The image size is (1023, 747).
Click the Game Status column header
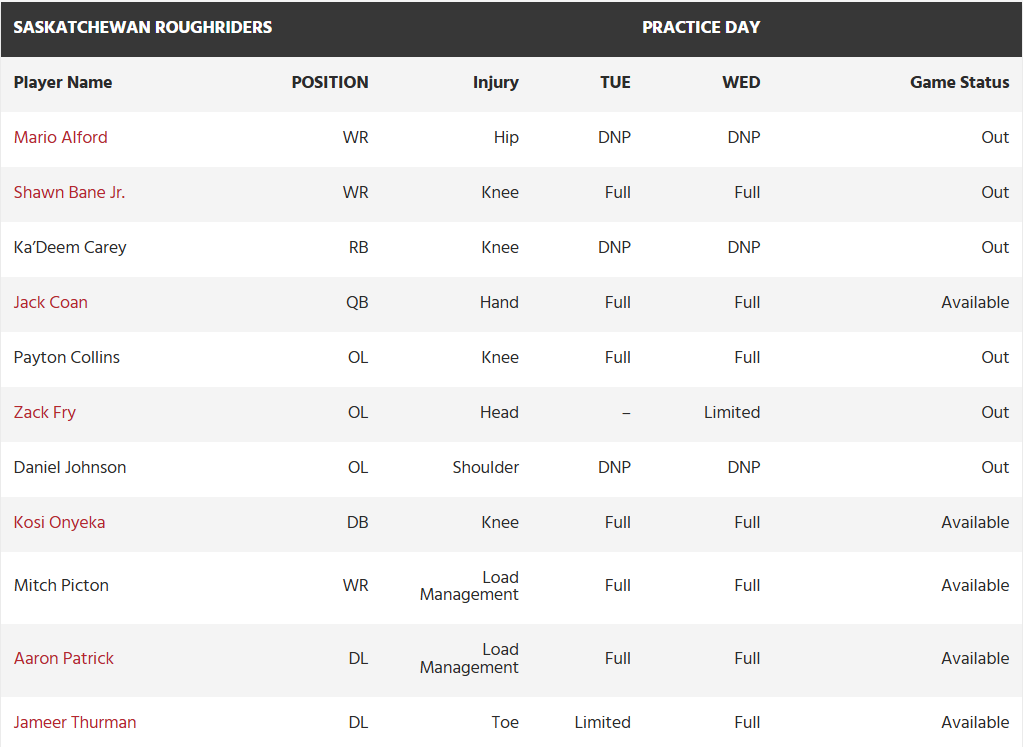[x=960, y=82]
